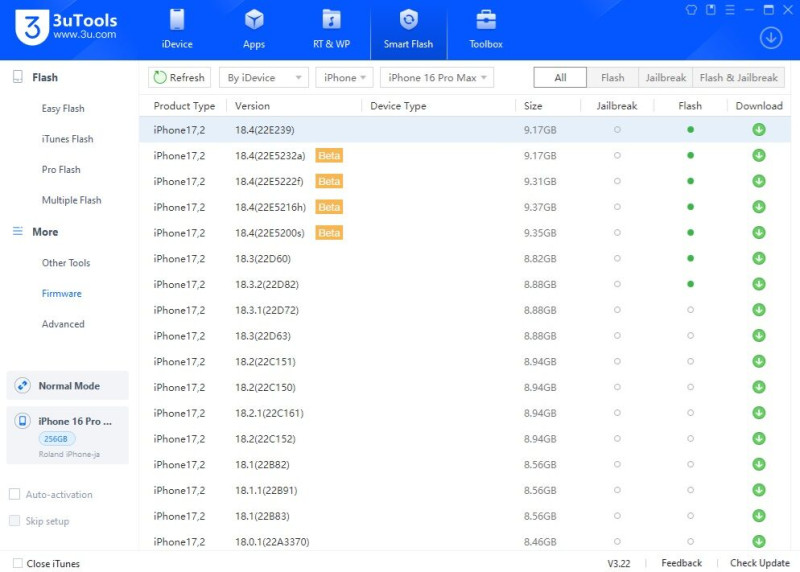Image resolution: width=800 pixels, height=572 pixels.
Task: Filter by Flash & Jailbreak tab
Action: pyautogui.click(x=738, y=78)
